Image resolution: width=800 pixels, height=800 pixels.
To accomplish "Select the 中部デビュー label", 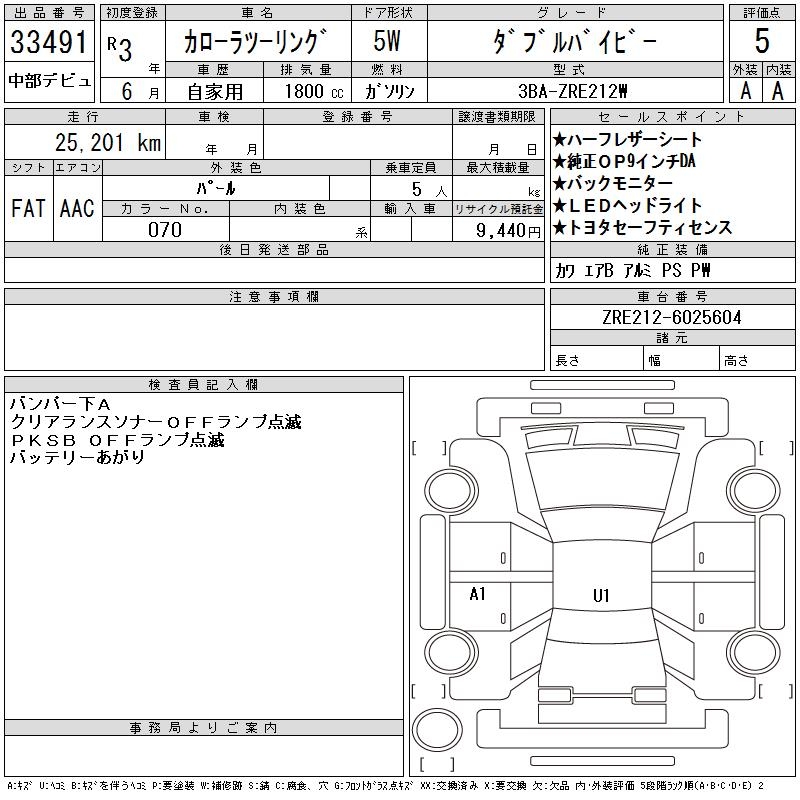I will coord(50,81).
